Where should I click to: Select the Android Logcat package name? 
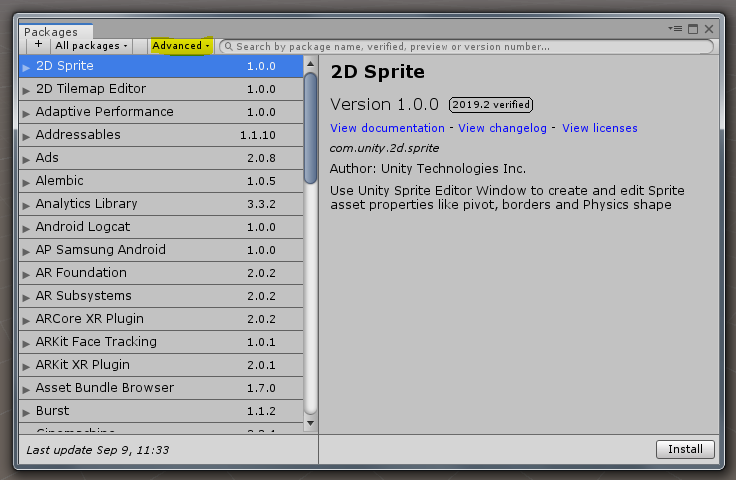(x=83, y=227)
